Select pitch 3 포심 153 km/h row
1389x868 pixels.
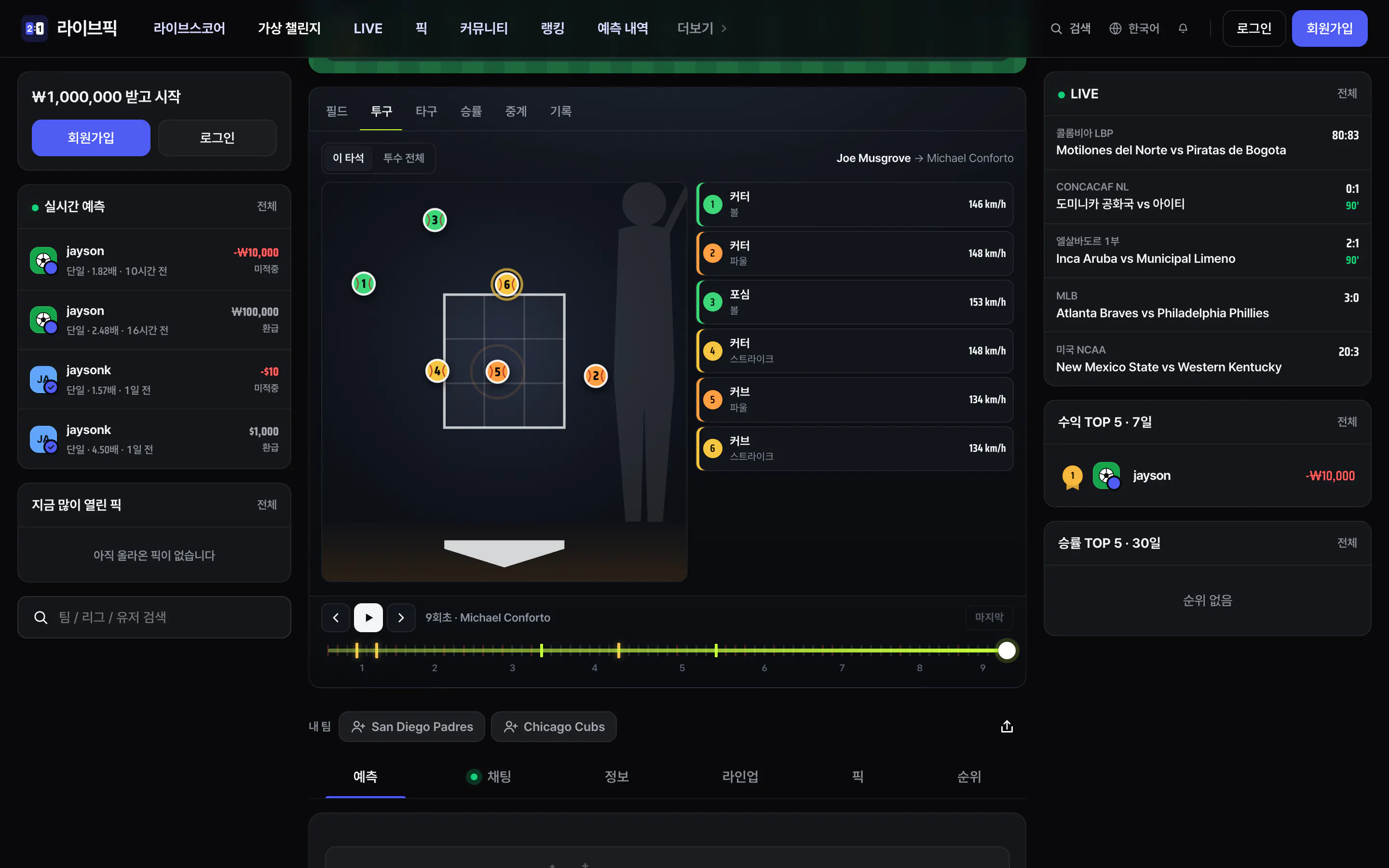point(855,302)
